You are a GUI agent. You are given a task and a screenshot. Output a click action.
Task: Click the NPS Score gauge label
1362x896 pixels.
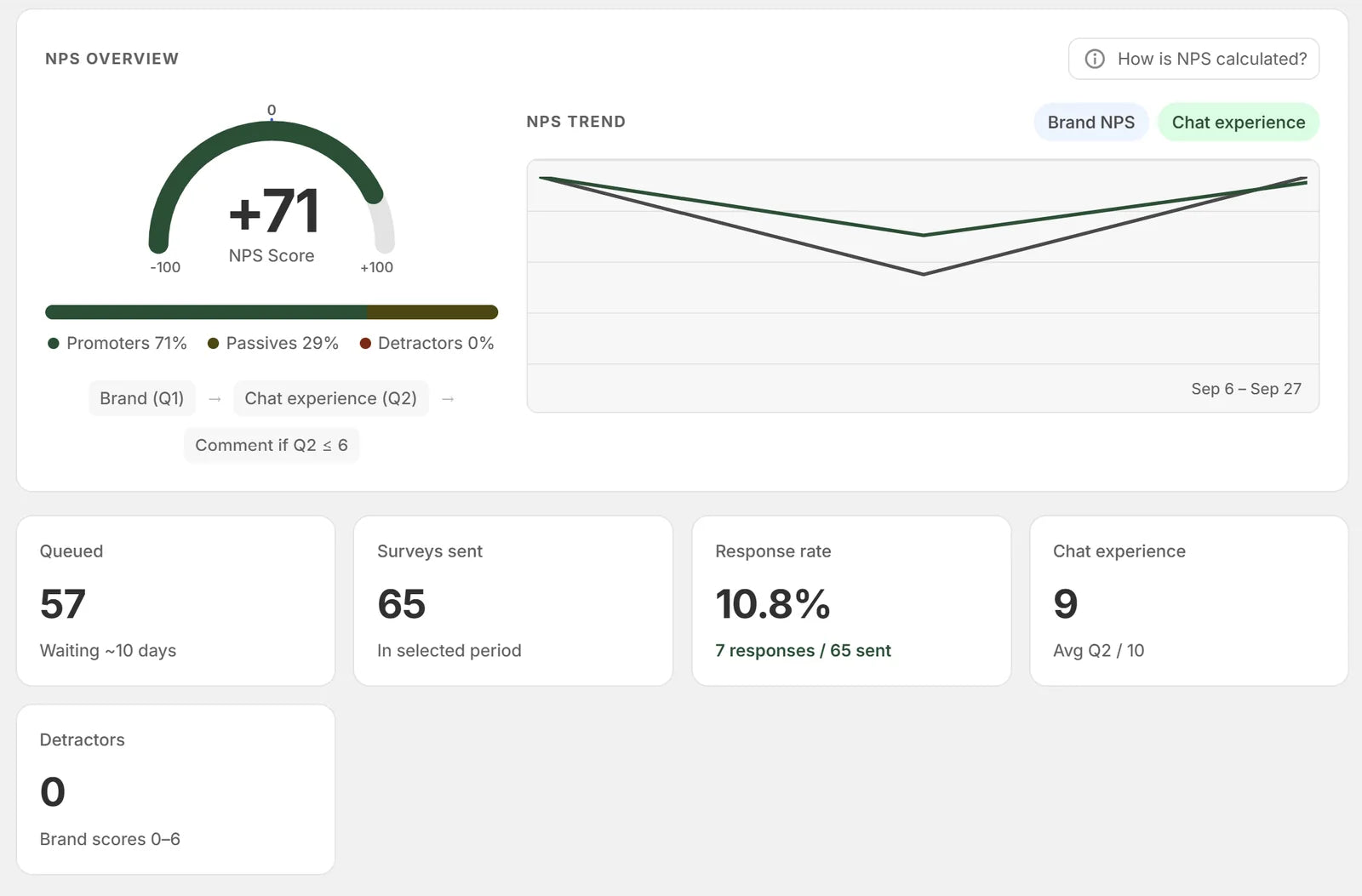tap(272, 255)
